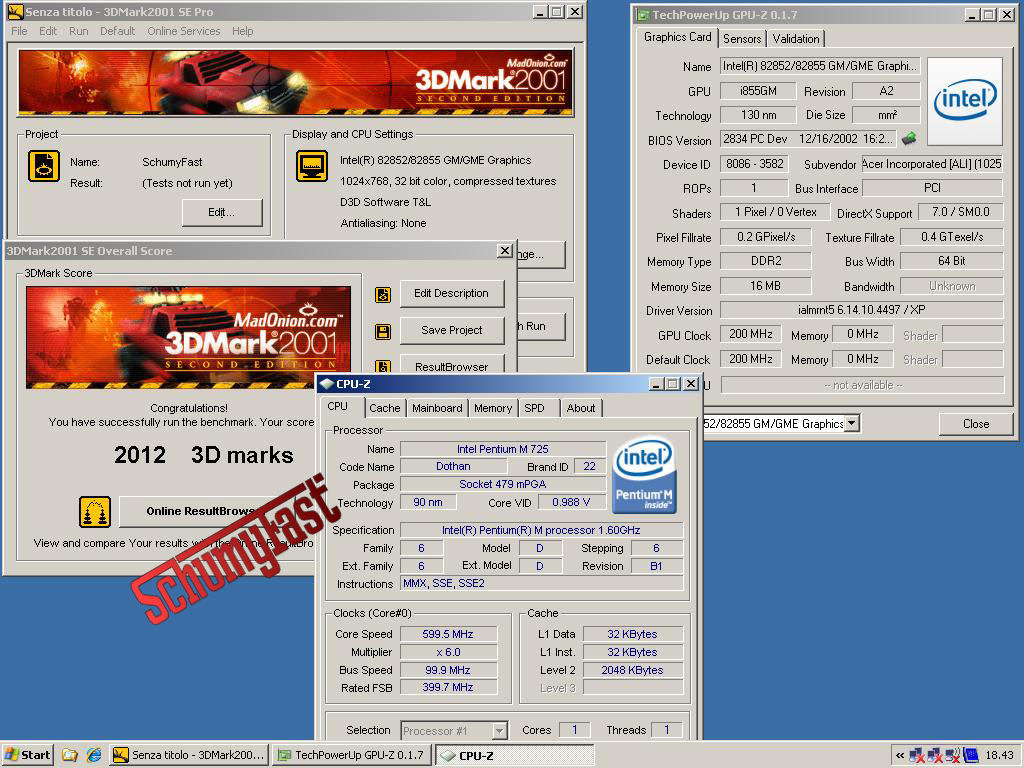
Task: Click the Intel Pentium M logo in CPU-Z
Action: click(645, 475)
